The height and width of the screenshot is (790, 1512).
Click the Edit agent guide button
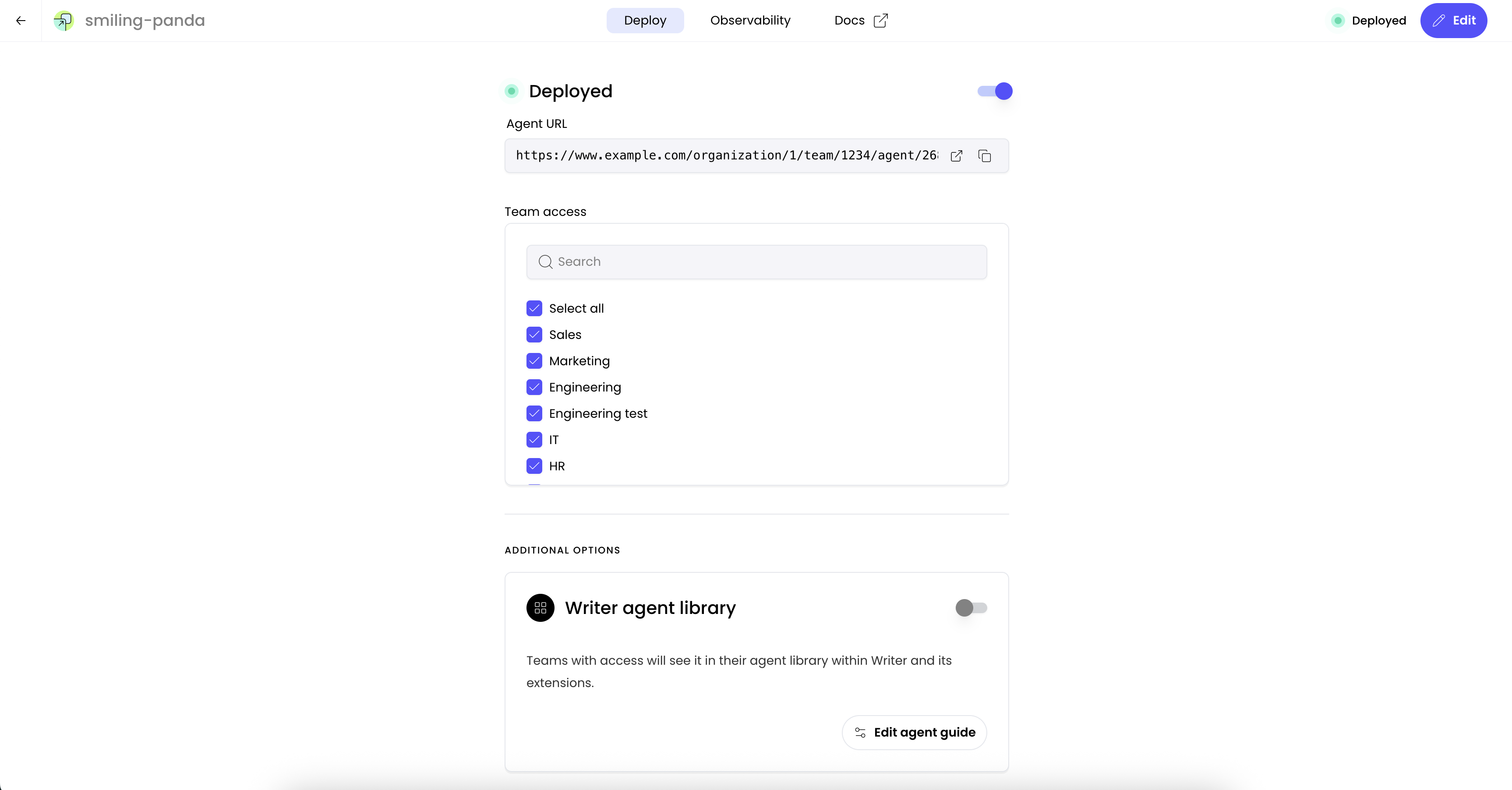tap(914, 732)
